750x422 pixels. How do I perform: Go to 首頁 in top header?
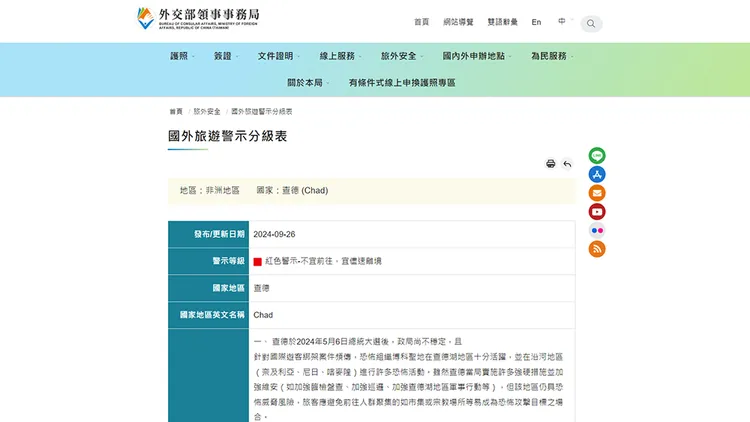pyautogui.click(x=421, y=22)
